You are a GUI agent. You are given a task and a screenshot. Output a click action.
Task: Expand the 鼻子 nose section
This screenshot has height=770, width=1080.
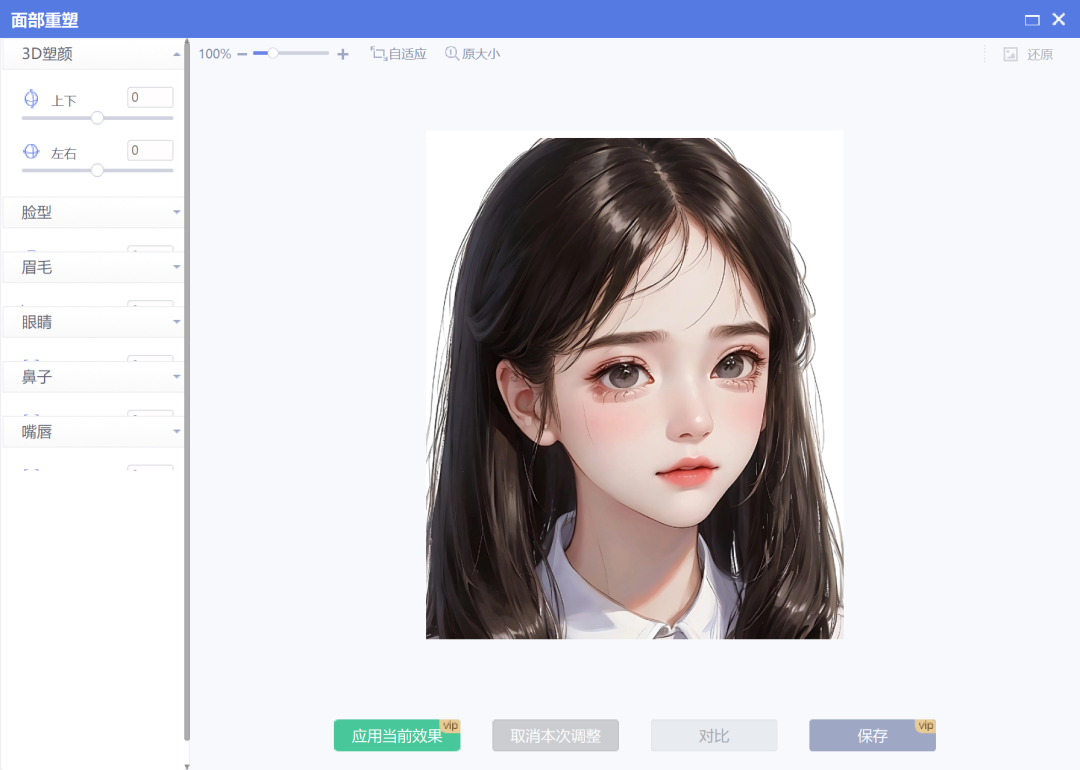(x=93, y=377)
